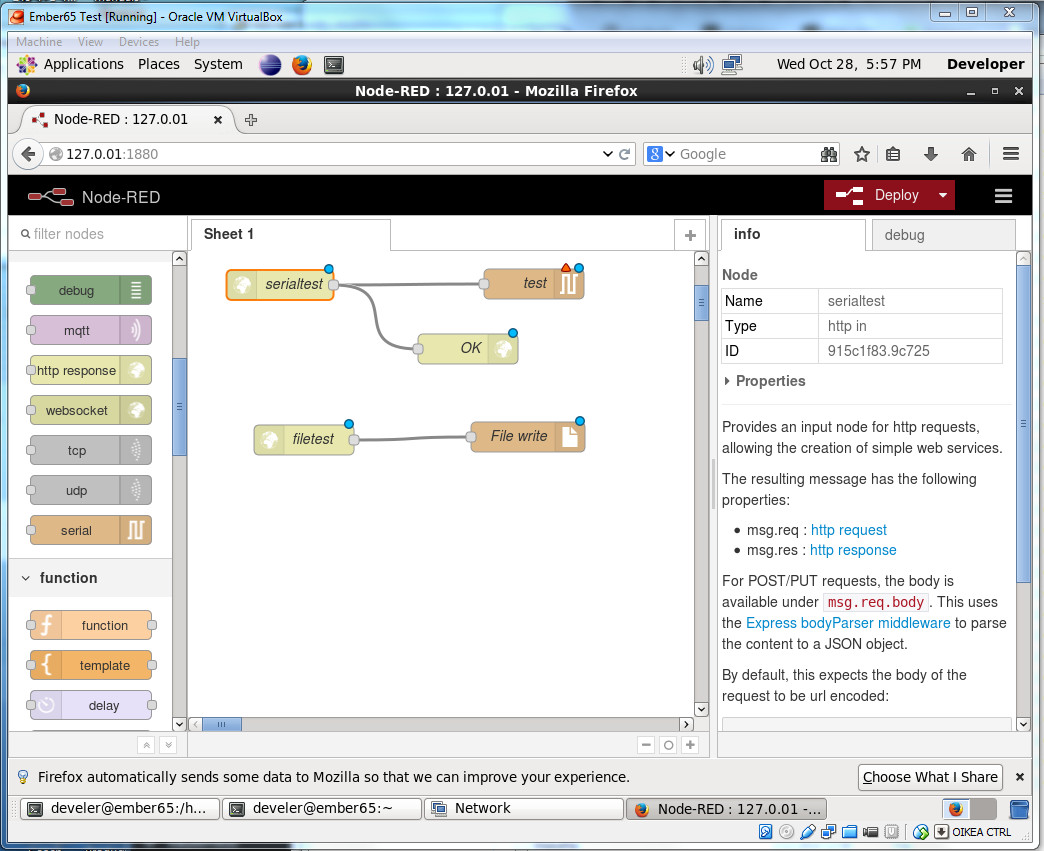This screenshot has height=851, width=1044.
Task: Open Firefox main menu button
Action: tap(1011, 154)
